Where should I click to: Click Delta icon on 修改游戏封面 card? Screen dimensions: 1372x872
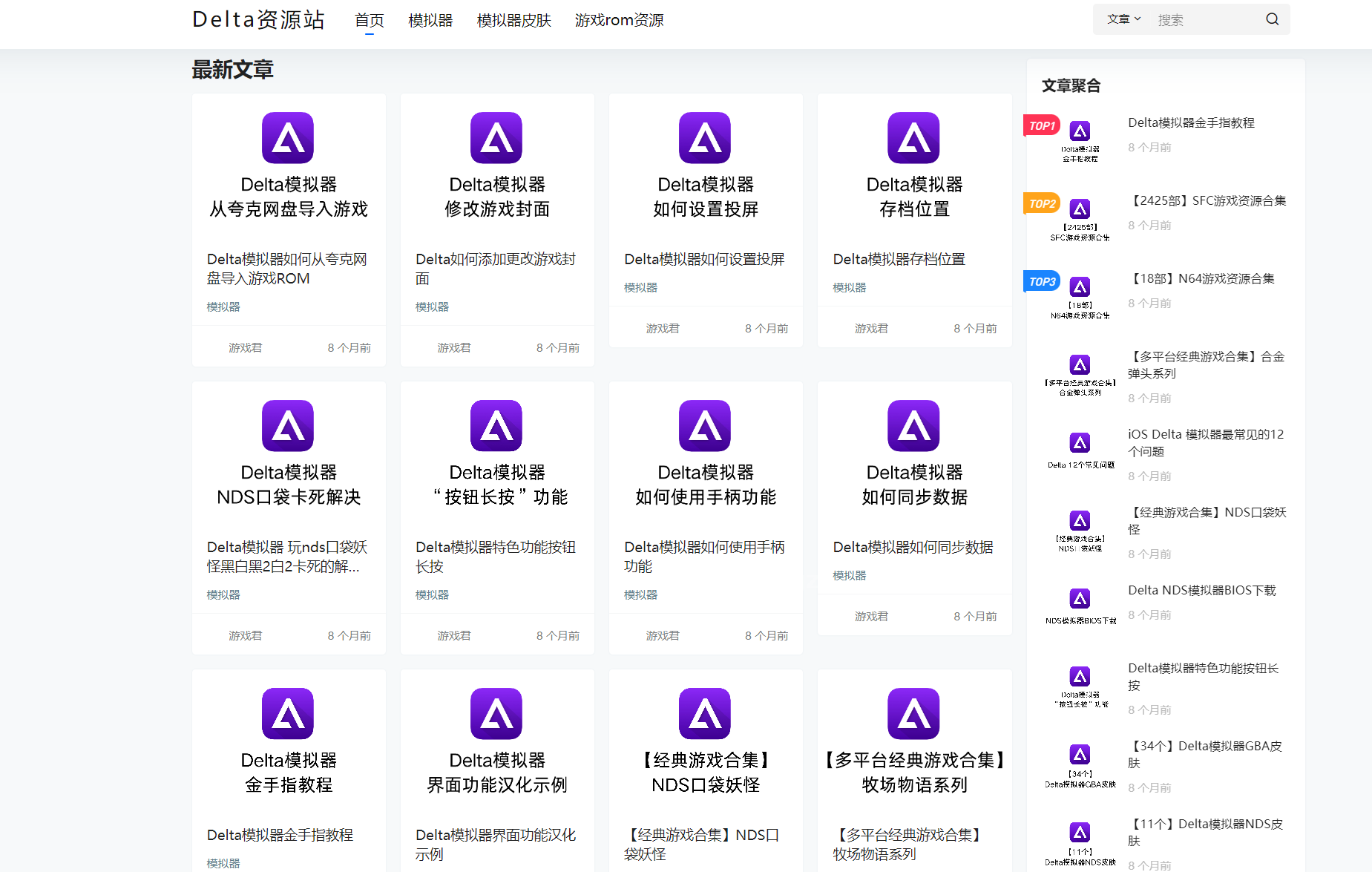(496, 138)
